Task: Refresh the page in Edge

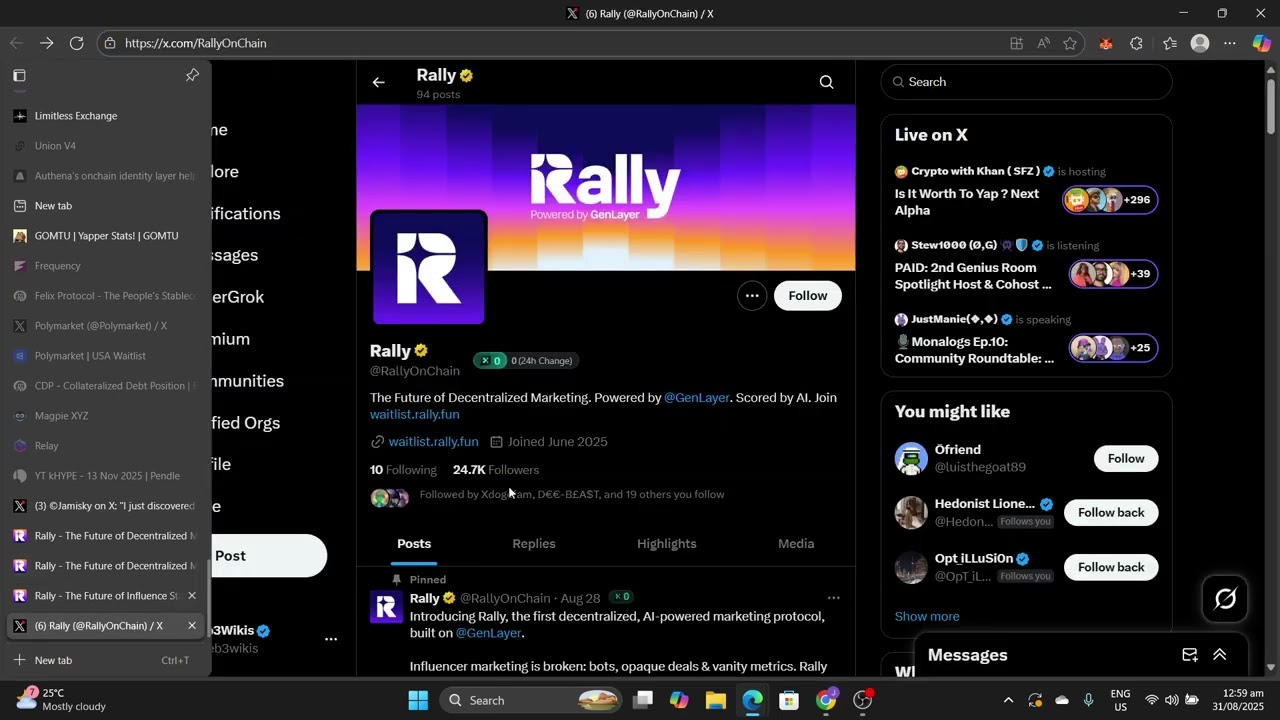Action: click(76, 43)
